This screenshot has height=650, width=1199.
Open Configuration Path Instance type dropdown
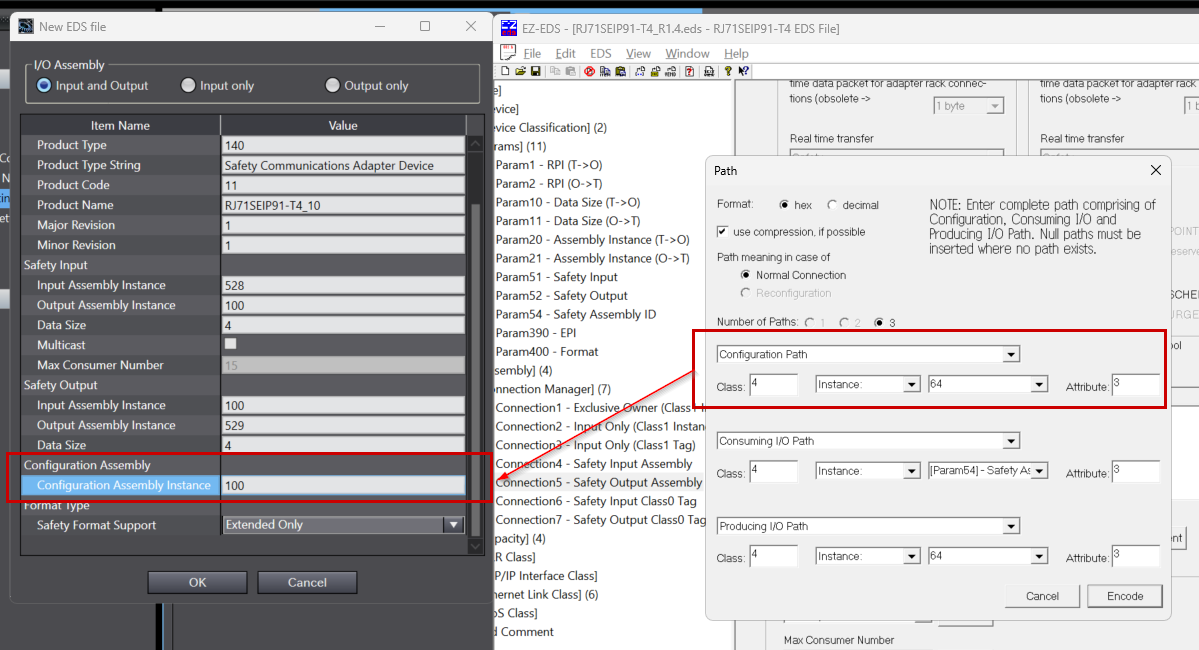coord(911,385)
